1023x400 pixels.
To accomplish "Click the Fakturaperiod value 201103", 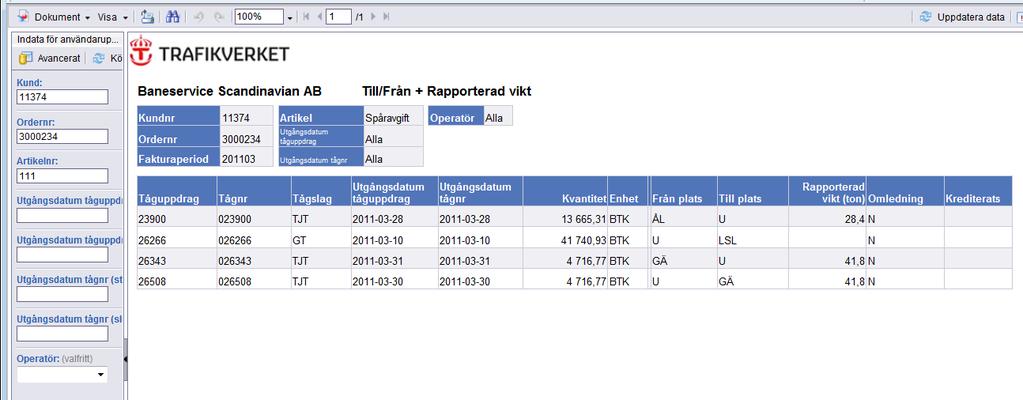I will pos(247,158).
